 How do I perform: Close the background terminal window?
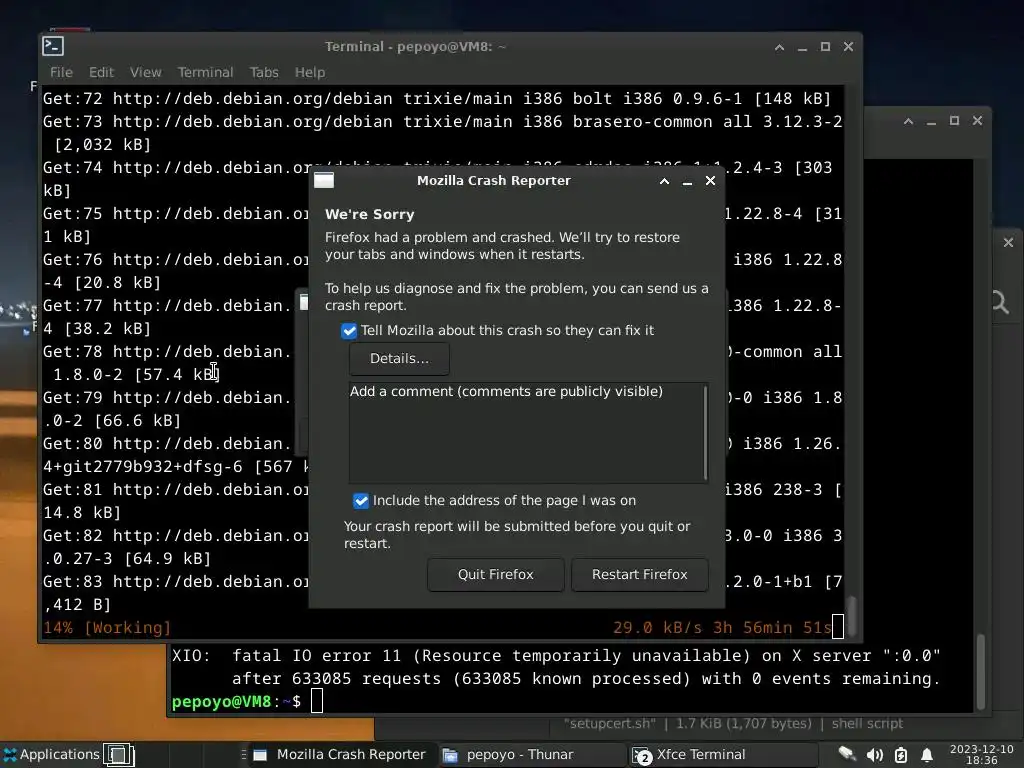[977, 121]
